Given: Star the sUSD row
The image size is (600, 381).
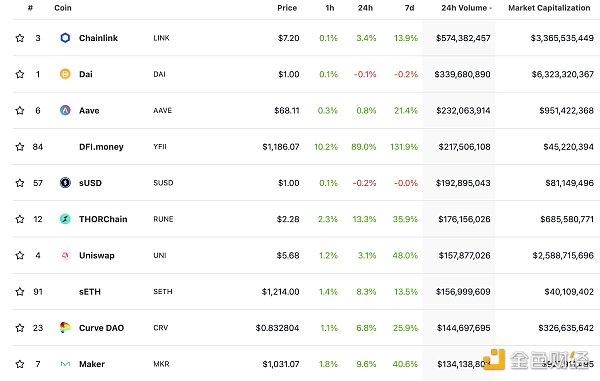Looking at the screenshot, I should (x=20, y=183).
